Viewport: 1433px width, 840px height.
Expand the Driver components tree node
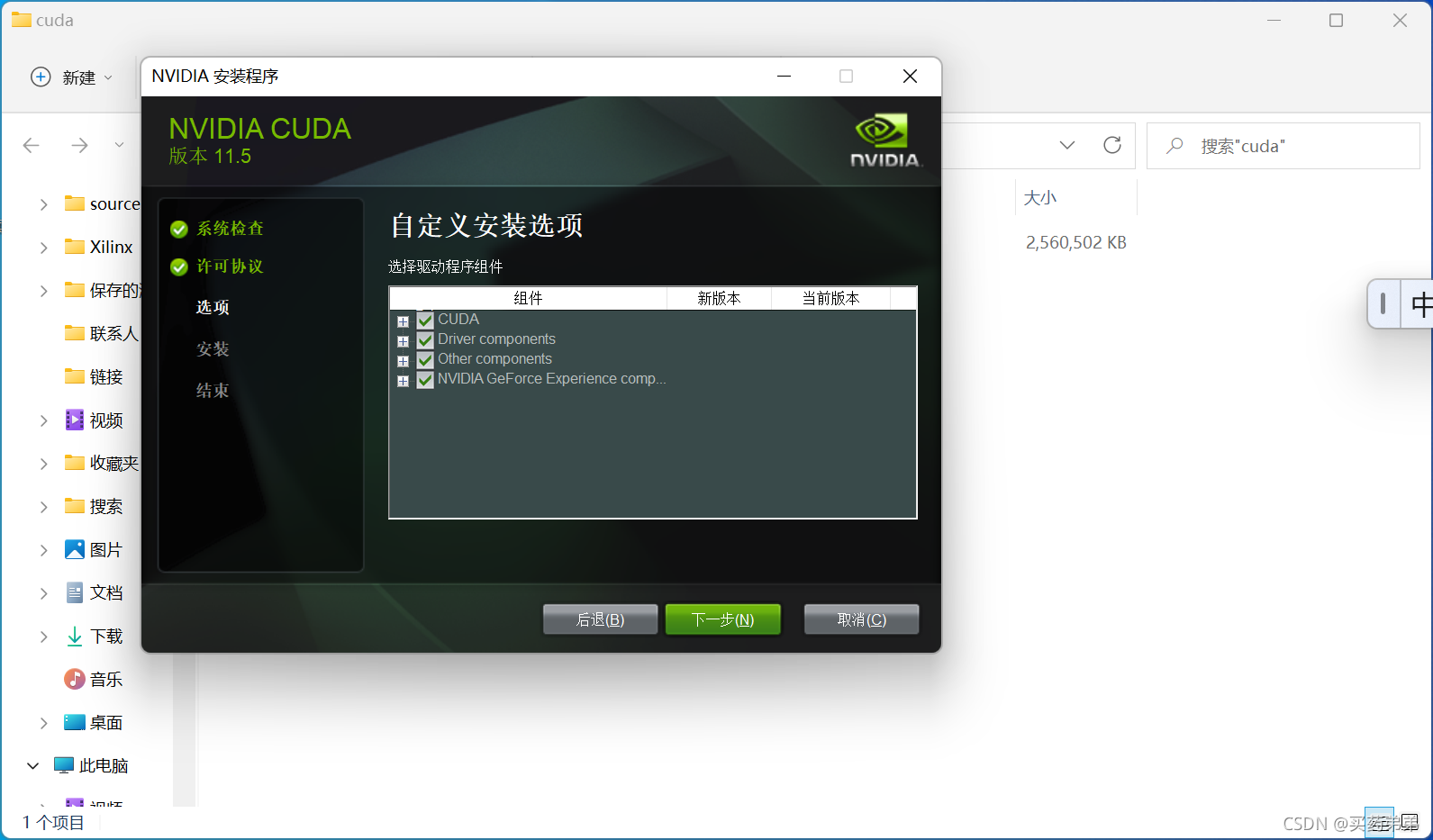point(403,341)
